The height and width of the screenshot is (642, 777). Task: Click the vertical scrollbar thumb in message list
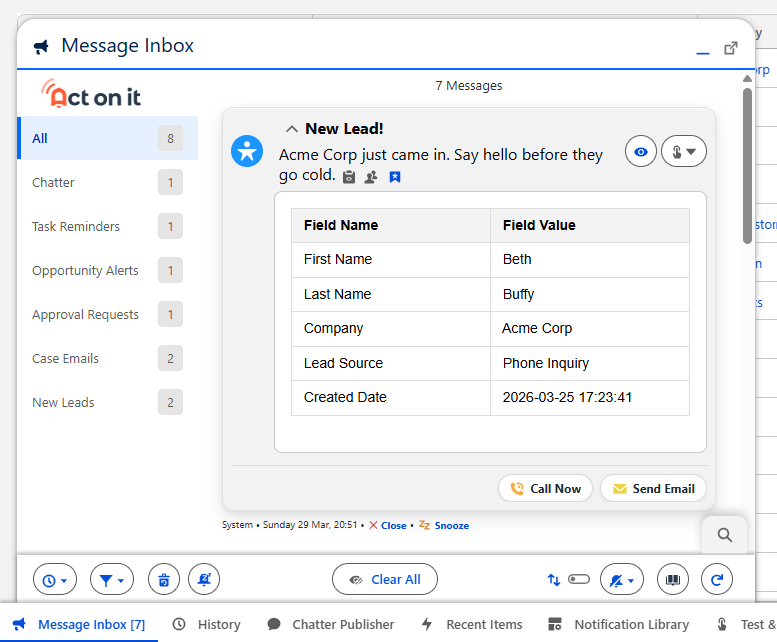pyautogui.click(x=747, y=166)
